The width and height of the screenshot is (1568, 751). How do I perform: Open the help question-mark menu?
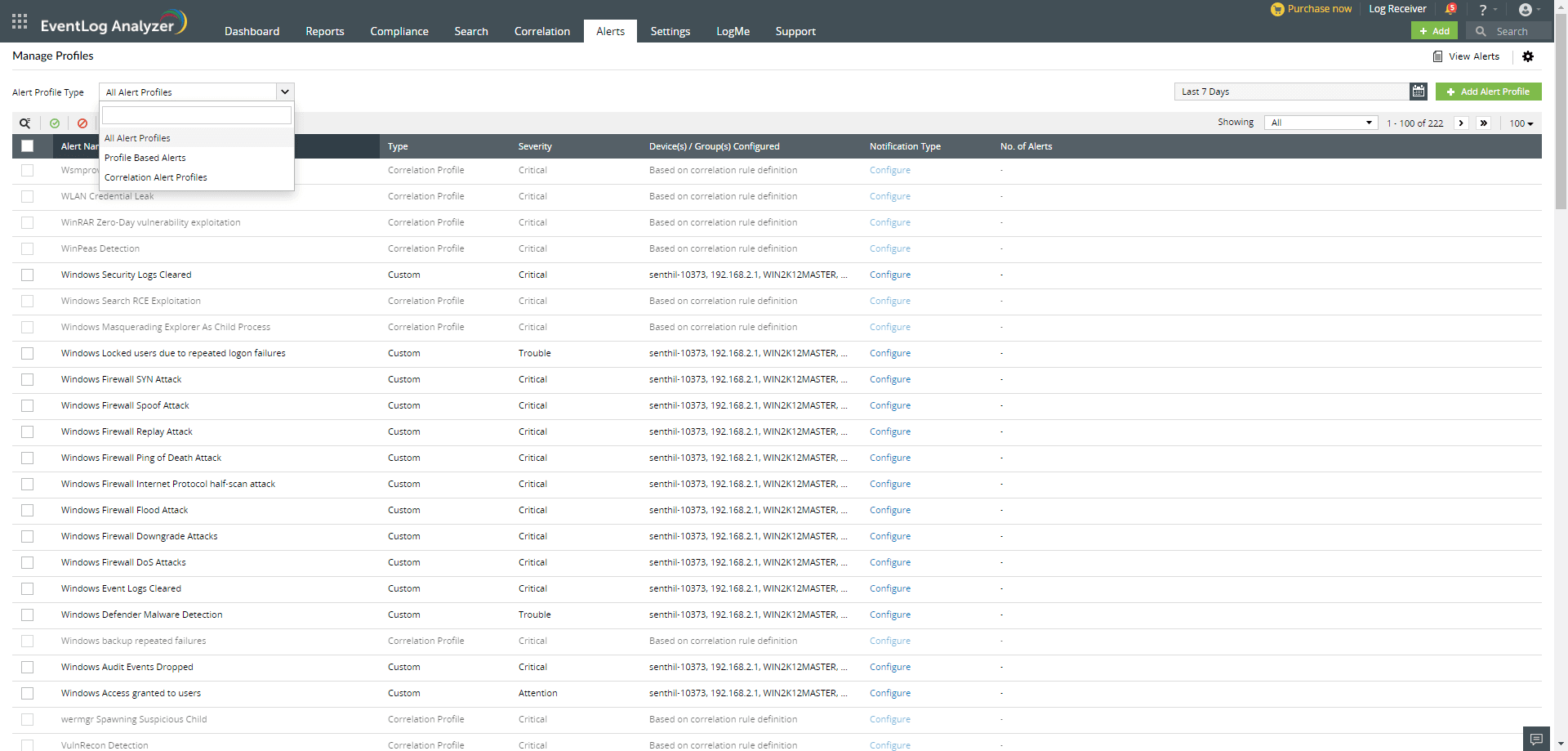(x=1483, y=9)
